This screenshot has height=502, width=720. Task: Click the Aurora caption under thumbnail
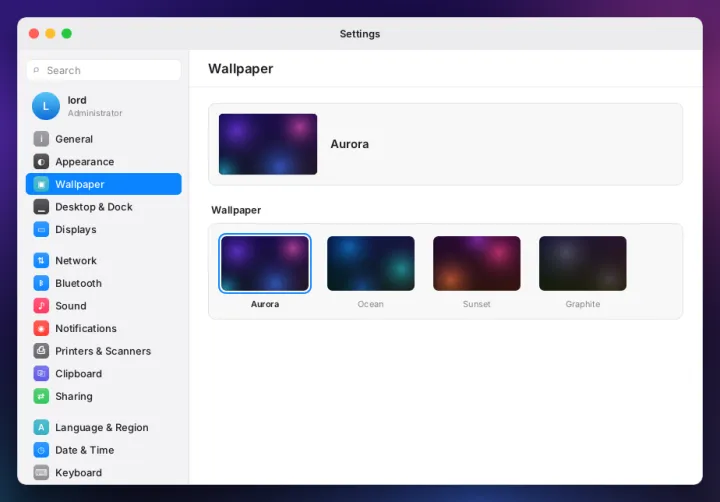coord(265,304)
